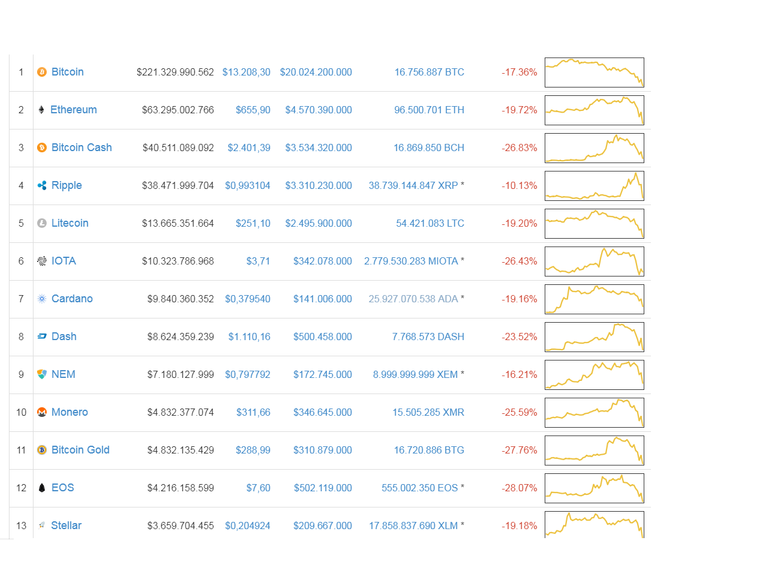Click the IOTA price sparkline chart

[x=594, y=261]
